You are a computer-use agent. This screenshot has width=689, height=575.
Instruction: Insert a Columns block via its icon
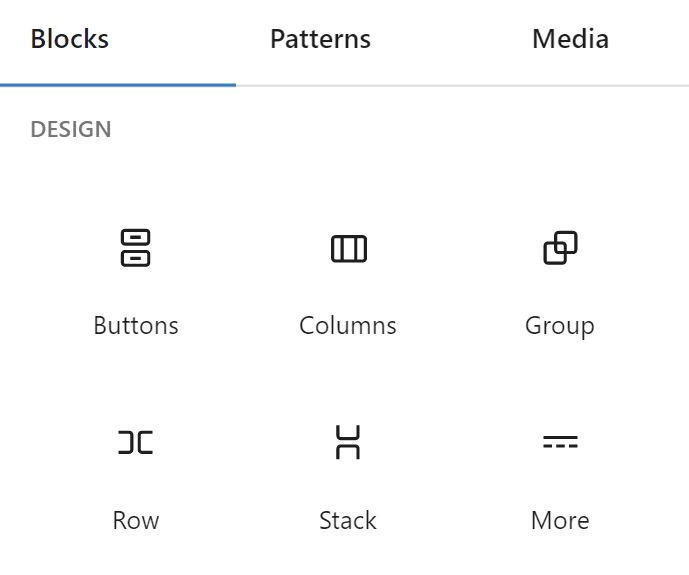(348, 249)
